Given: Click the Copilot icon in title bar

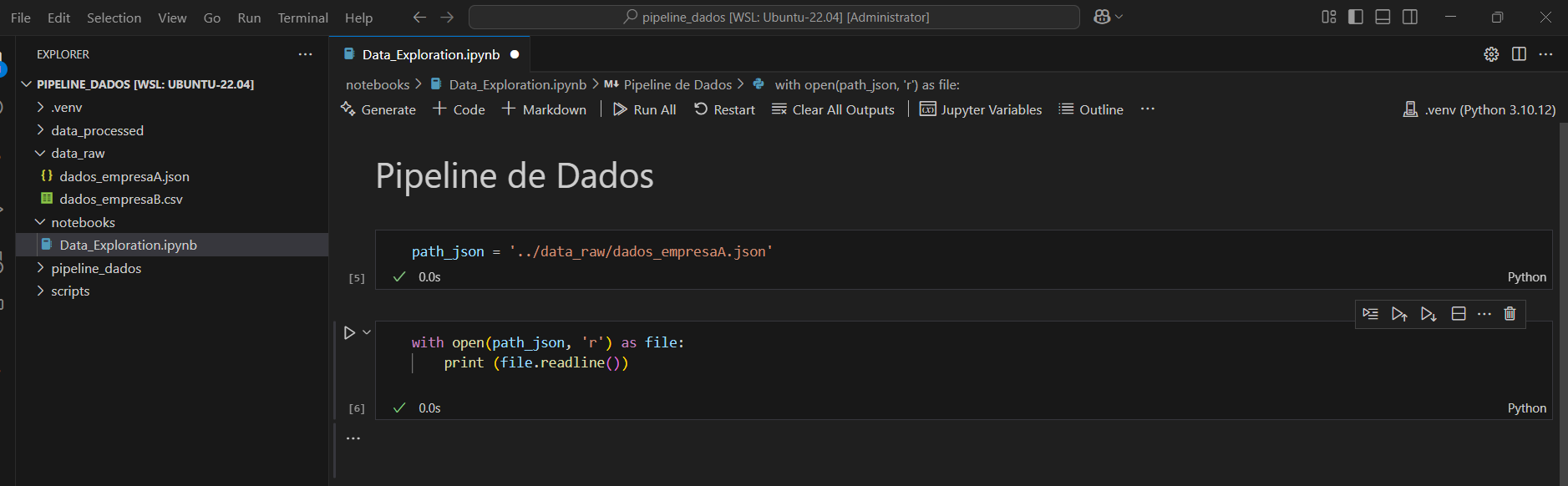Looking at the screenshot, I should 1102,17.
